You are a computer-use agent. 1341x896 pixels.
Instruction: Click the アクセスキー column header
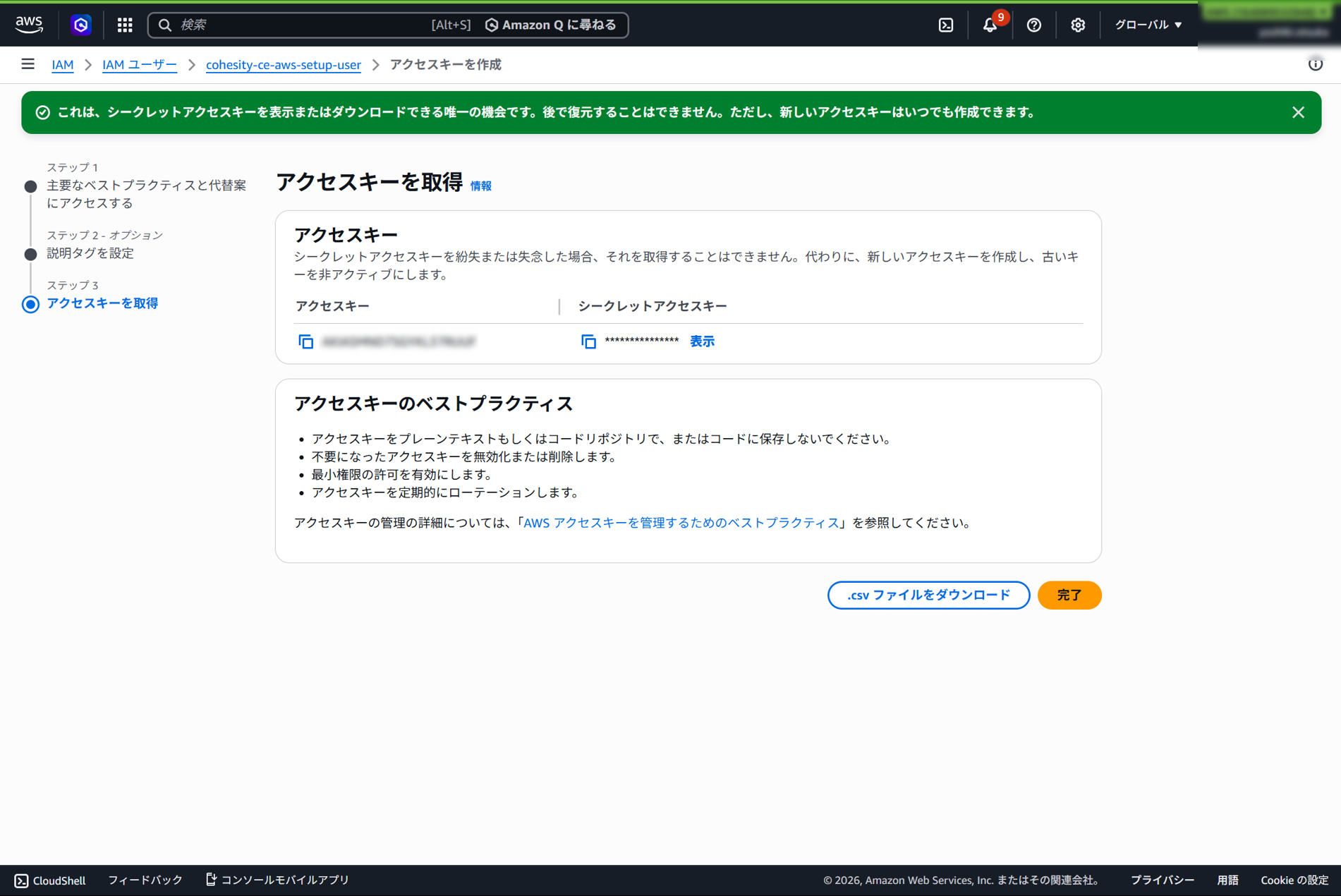click(332, 306)
